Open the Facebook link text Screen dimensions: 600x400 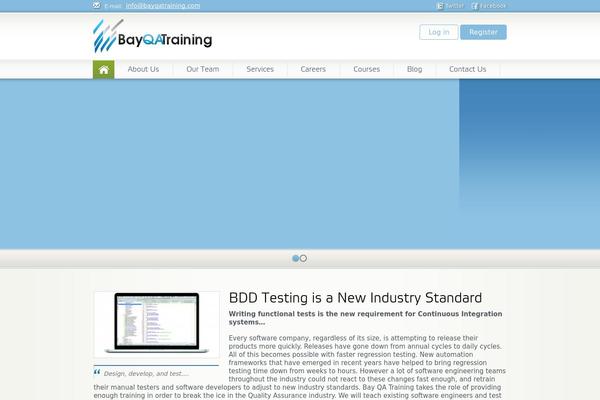coord(493,6)
